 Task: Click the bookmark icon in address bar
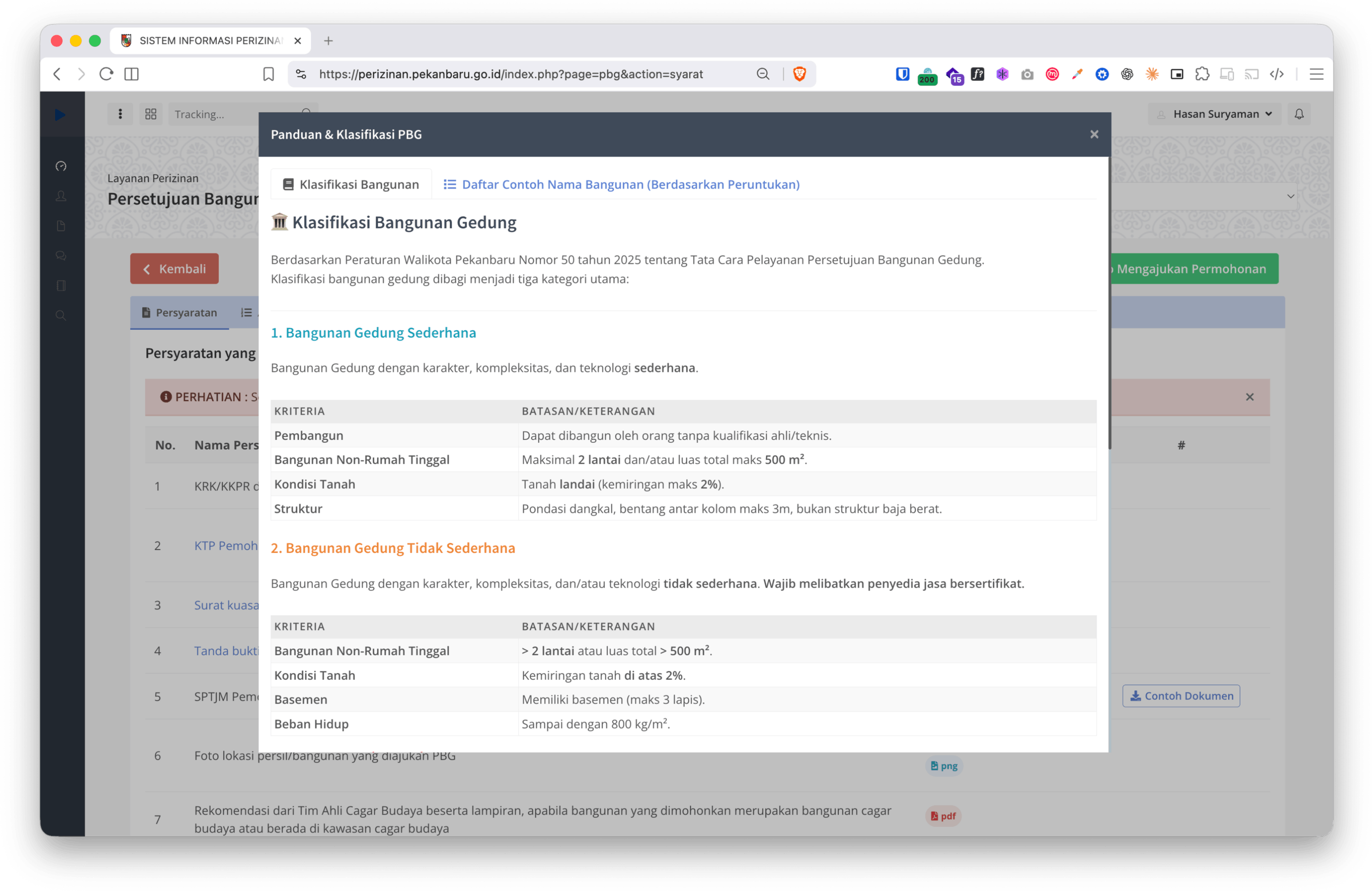click(x=269, y=74)
